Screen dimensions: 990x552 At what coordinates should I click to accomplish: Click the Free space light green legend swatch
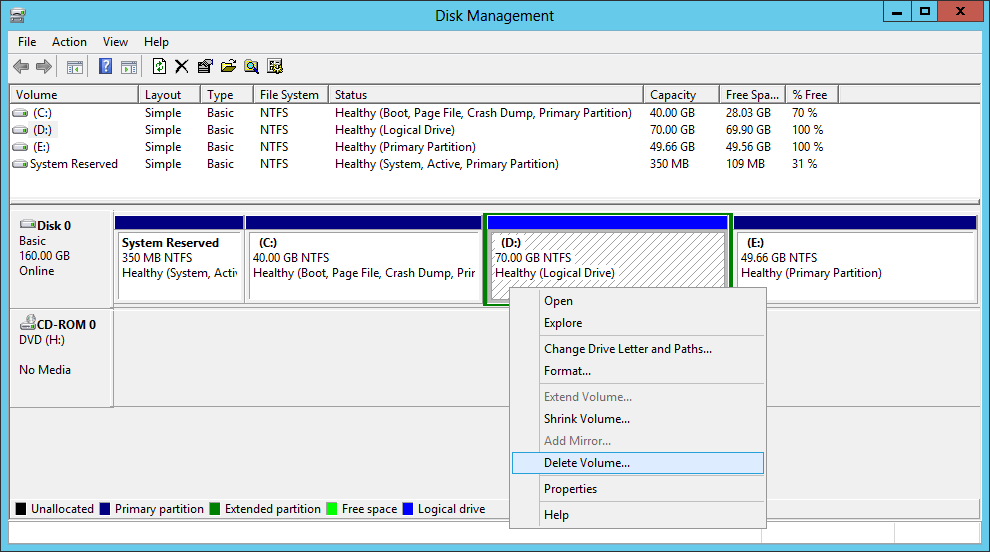331,509
